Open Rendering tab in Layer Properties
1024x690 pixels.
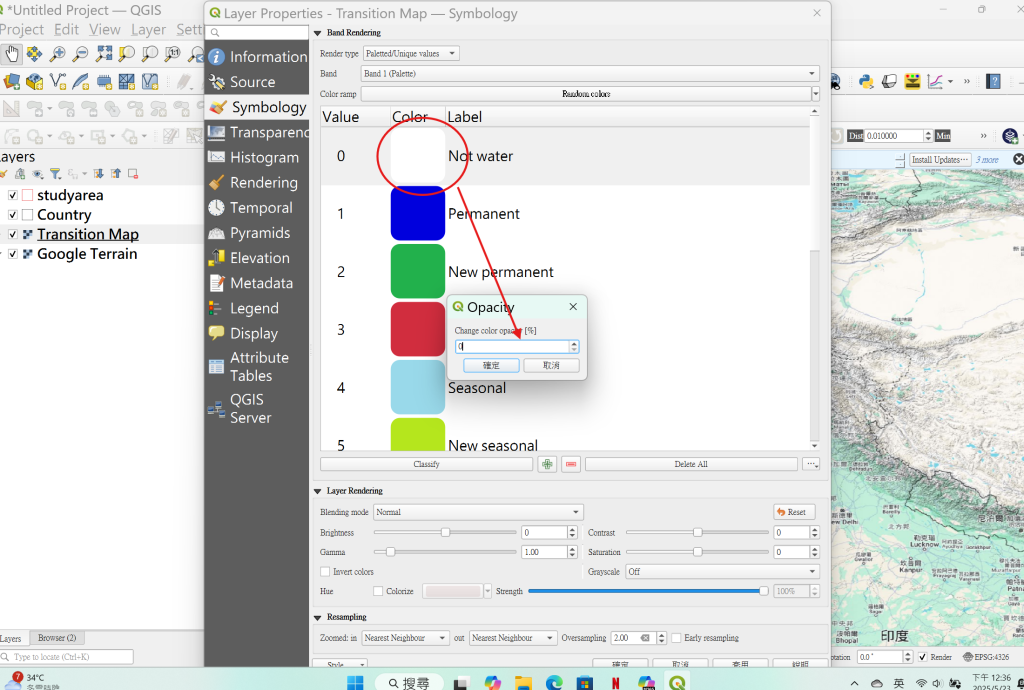point(257,183)
